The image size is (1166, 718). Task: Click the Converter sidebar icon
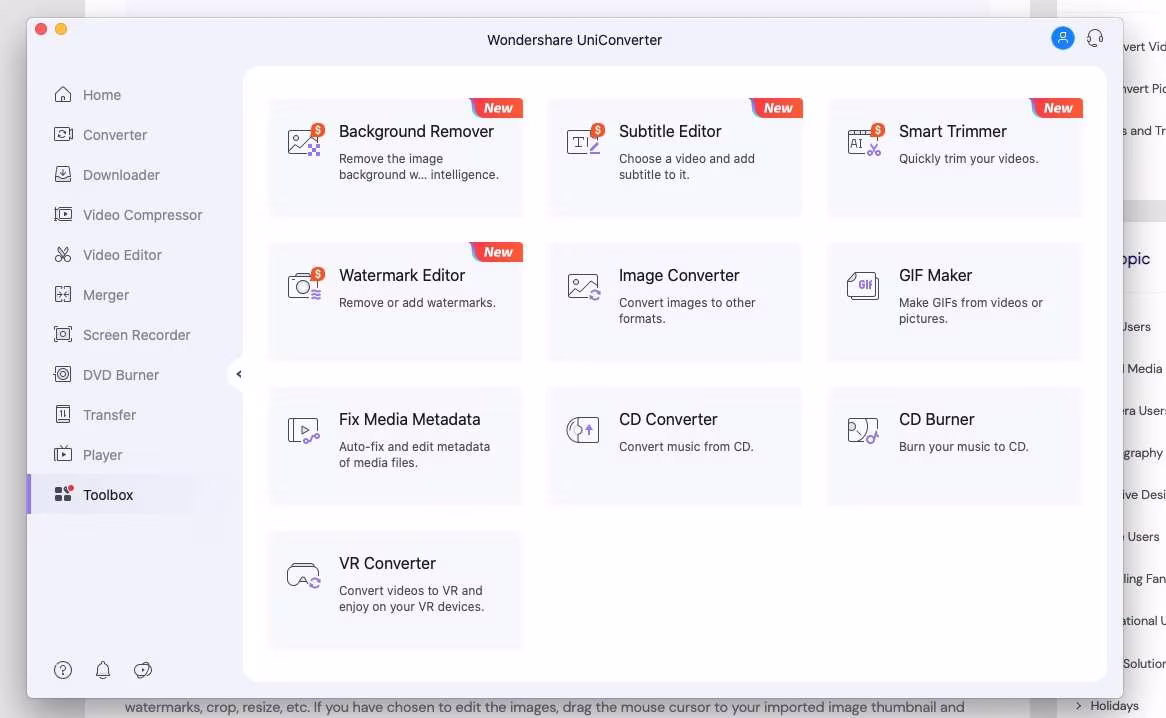tap(63, 135)
